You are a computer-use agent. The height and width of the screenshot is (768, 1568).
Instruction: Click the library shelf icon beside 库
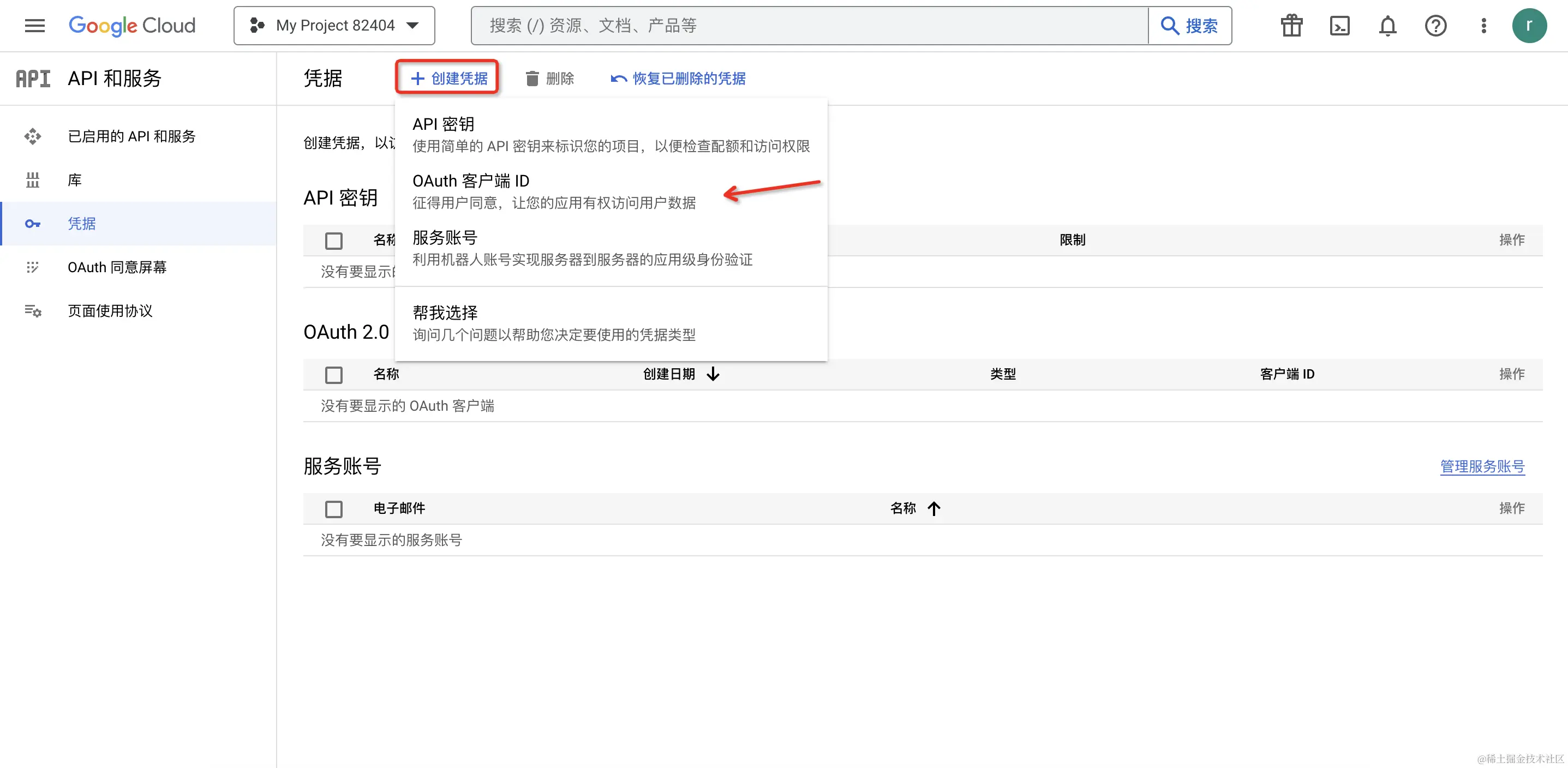(x=33, y=180)
